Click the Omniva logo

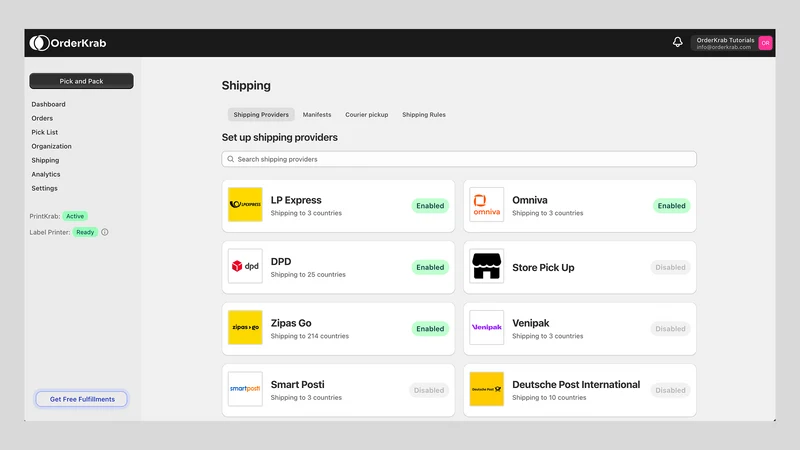(x=486, y=205)
